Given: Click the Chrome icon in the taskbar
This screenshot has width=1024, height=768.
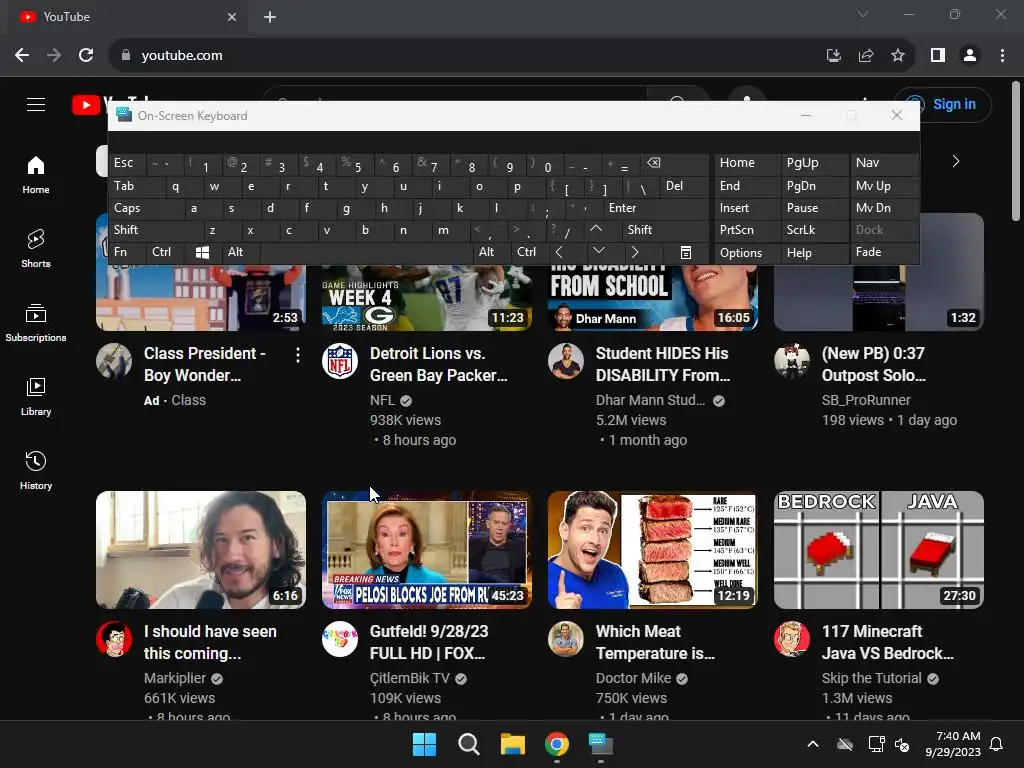Looking at the screenshot, I should pyautogui.click(x=556, y=744).
